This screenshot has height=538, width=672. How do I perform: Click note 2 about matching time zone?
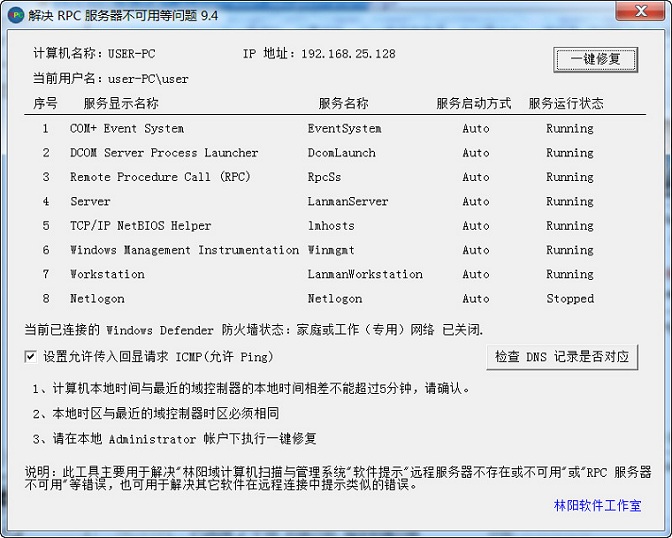(x=156, y=413)
